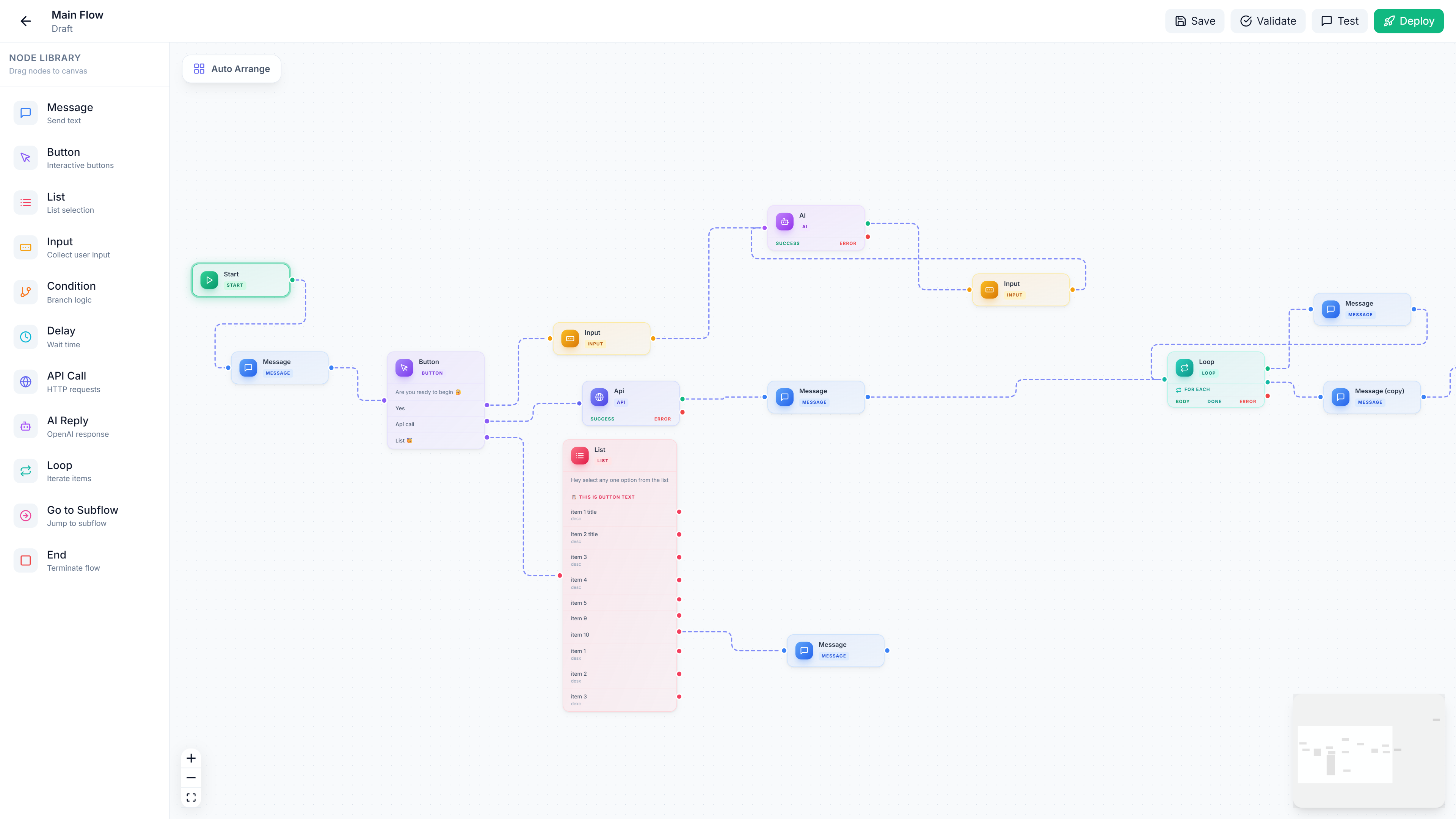
Task: Click Validate in the top toolbar
Action: coord(1268,21)
